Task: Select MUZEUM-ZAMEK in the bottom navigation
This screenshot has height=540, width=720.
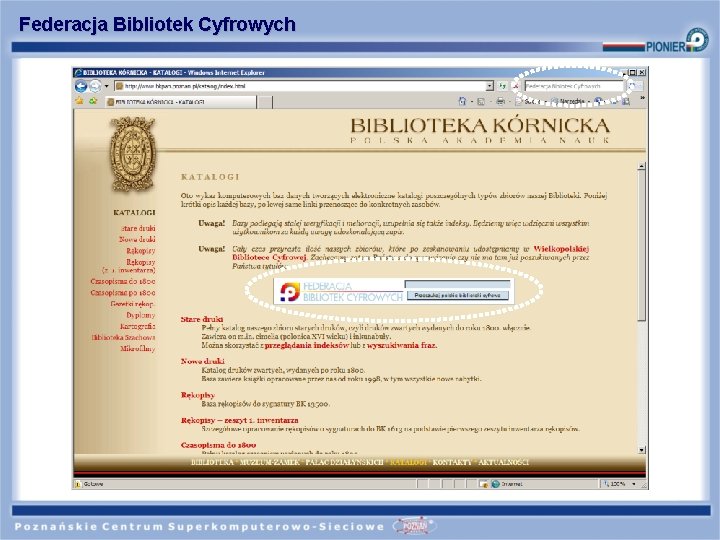Action: click(x=270, y=462)
